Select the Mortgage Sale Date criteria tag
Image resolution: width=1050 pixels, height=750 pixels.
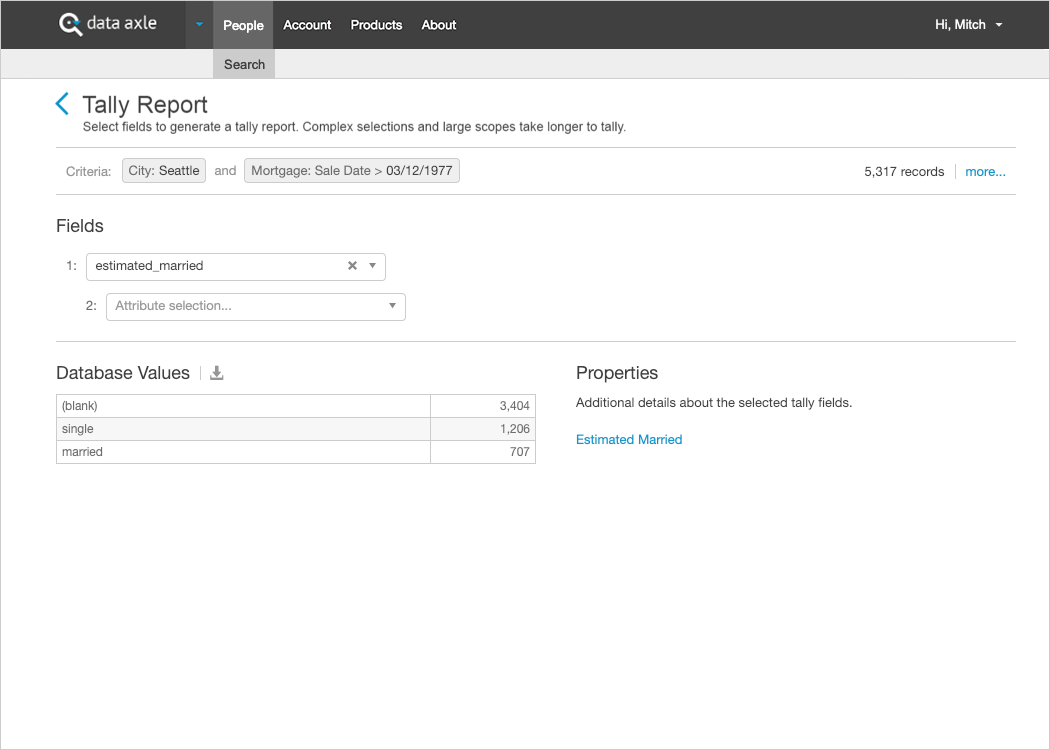pos(352,171)
